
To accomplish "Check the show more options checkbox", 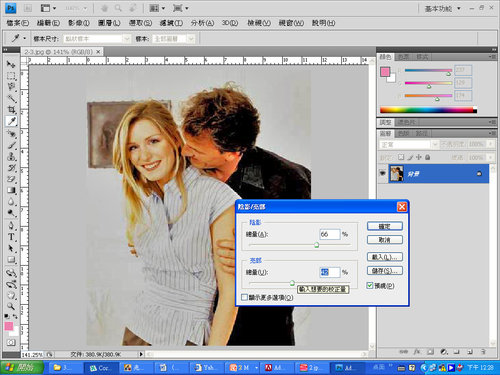I will [x=244, y=297].
